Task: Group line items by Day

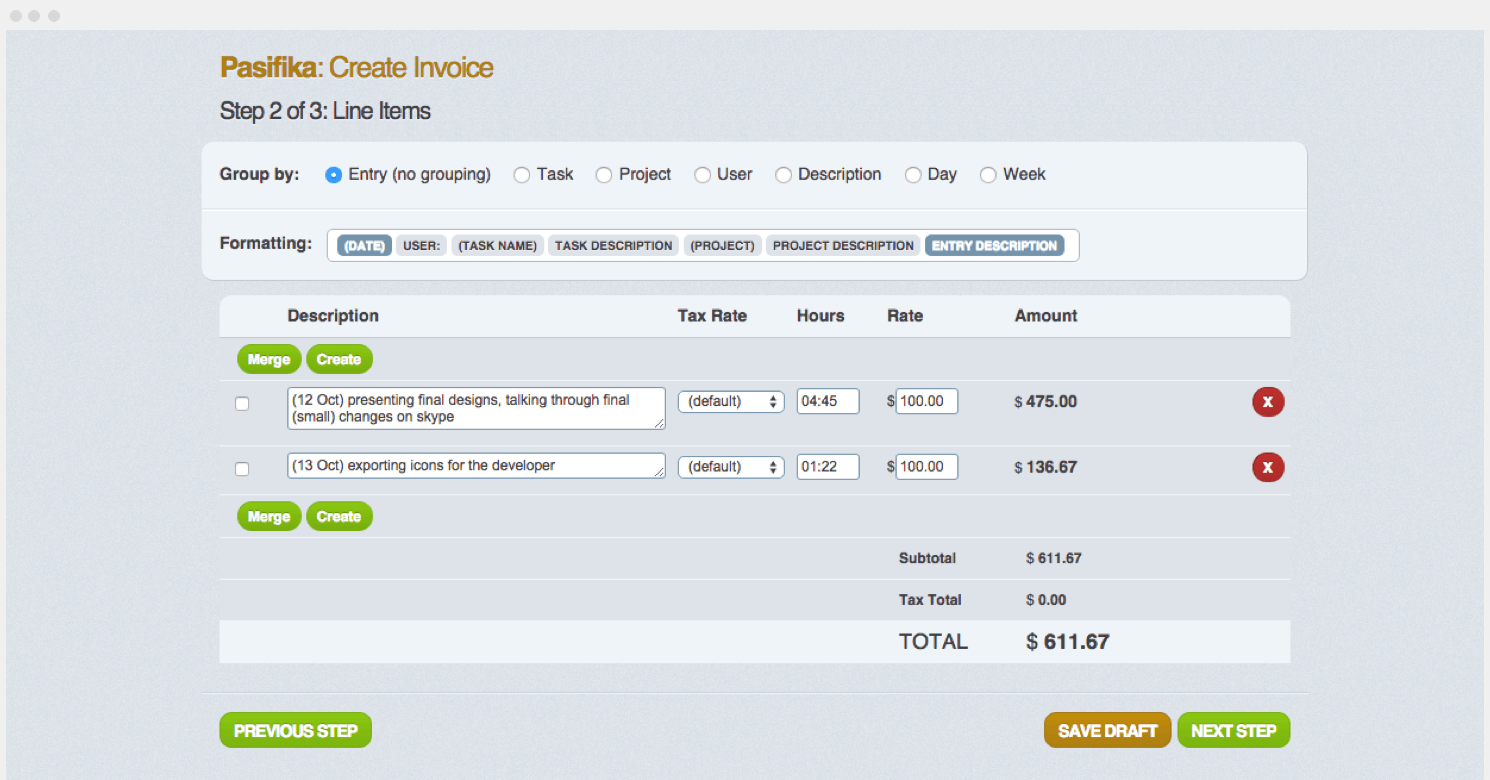Action: click(913, 175)
